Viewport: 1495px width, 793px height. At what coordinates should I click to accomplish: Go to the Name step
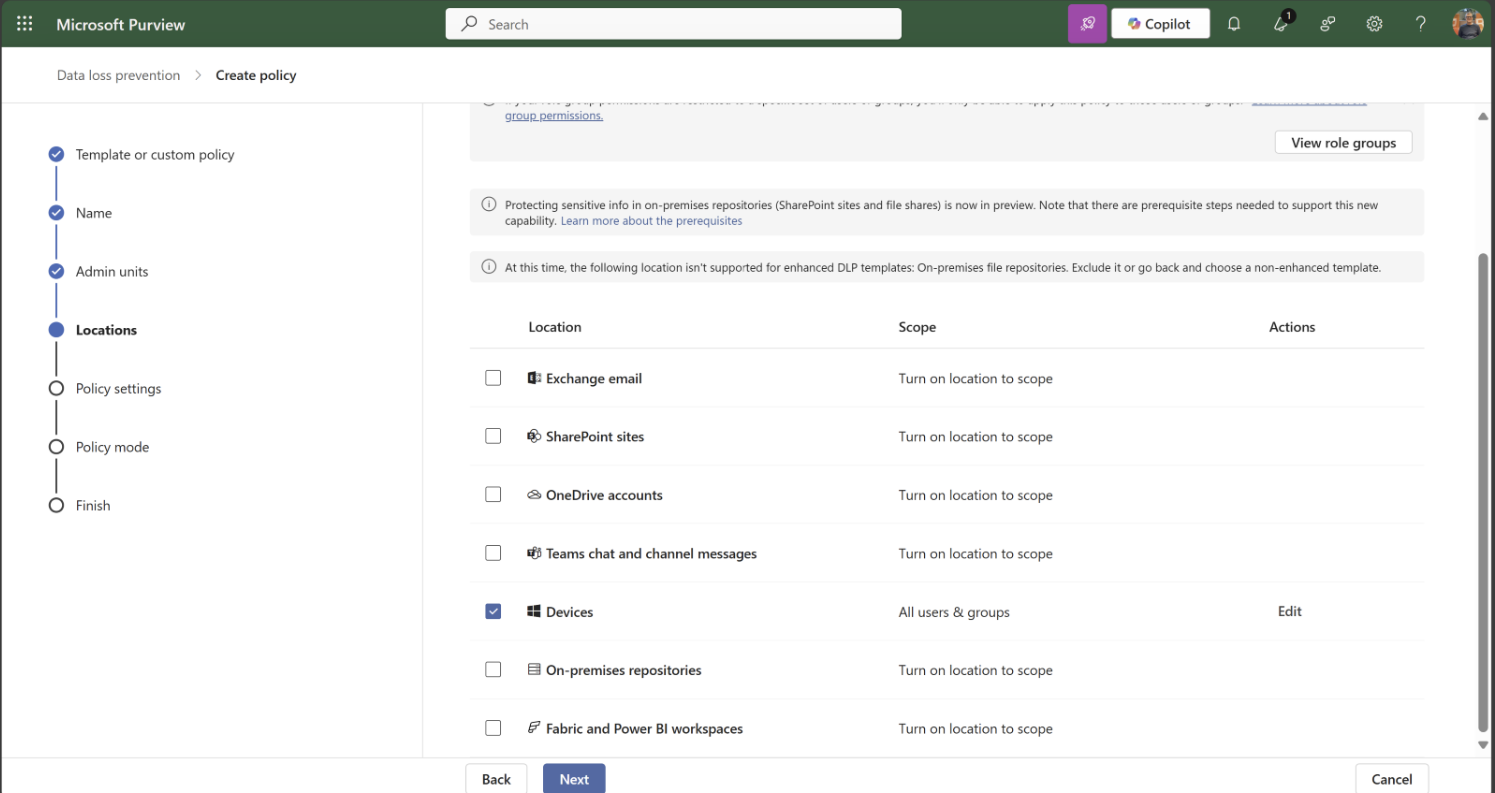tap(94, 213)
